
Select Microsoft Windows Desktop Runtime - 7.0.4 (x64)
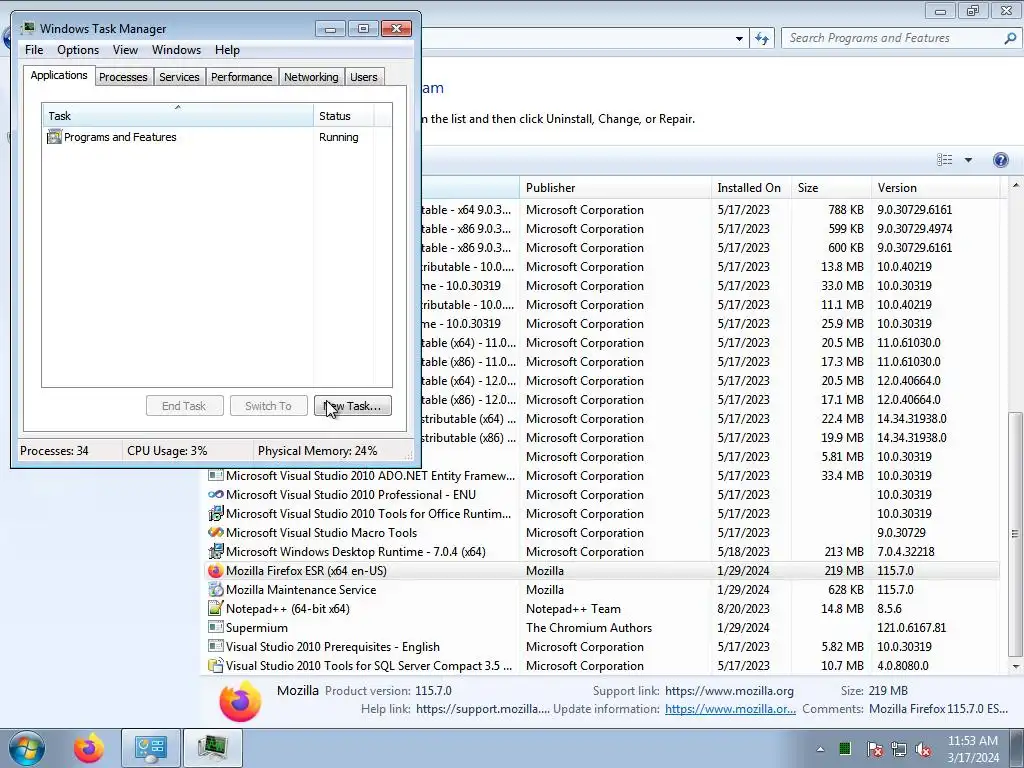602,552
